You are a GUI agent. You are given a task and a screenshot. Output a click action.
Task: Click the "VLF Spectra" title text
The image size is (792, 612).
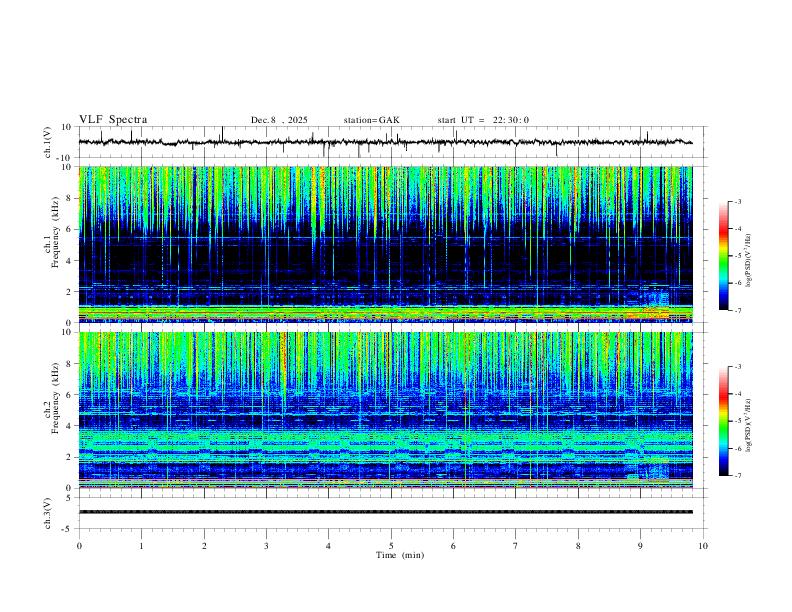click(x=113, y=120)
